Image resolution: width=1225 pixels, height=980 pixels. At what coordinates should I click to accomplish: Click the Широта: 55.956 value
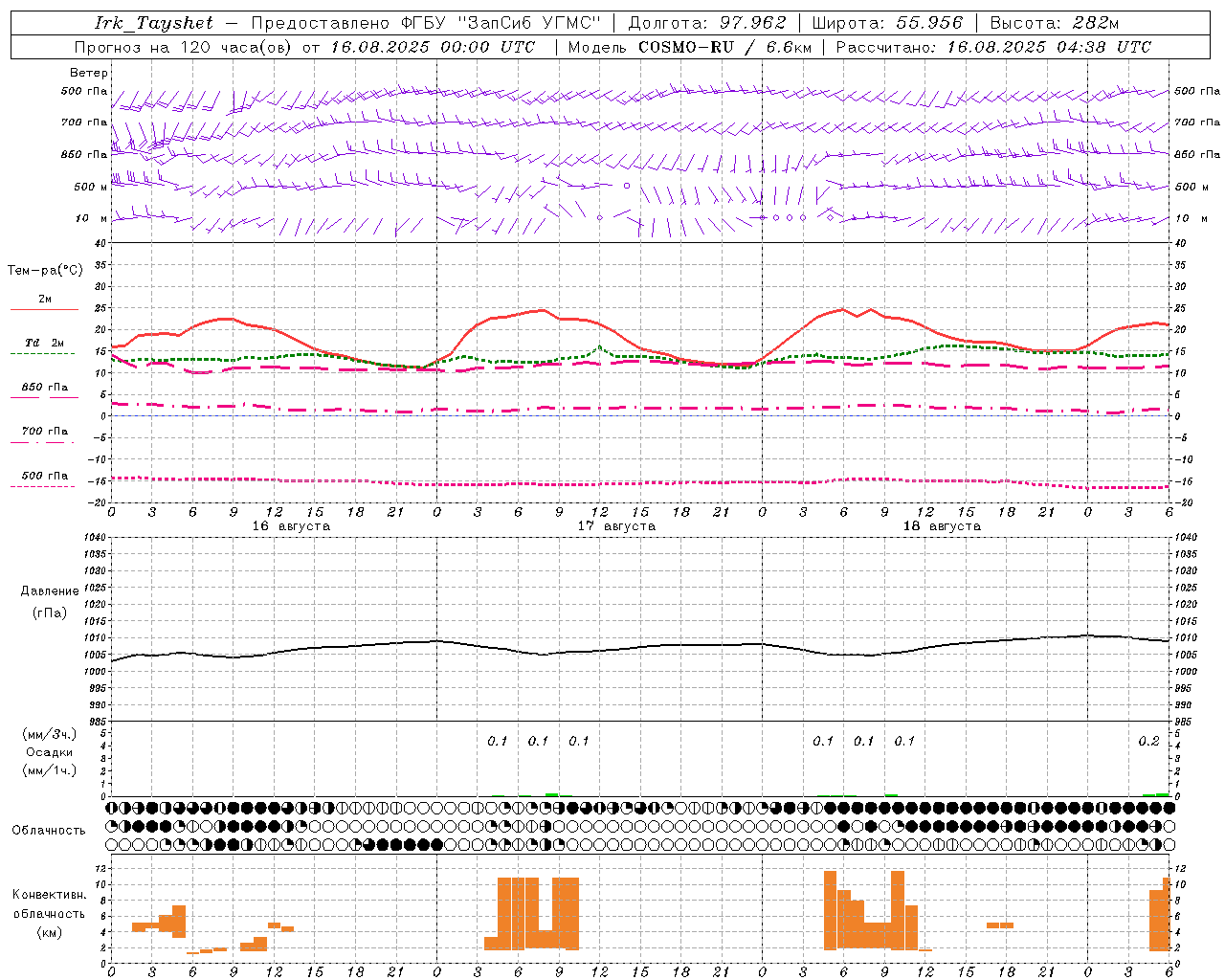[x=887, y=23]
